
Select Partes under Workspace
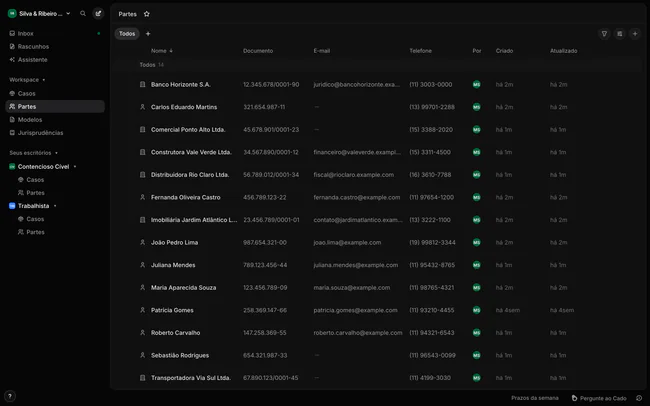click(x=55, y=107)
